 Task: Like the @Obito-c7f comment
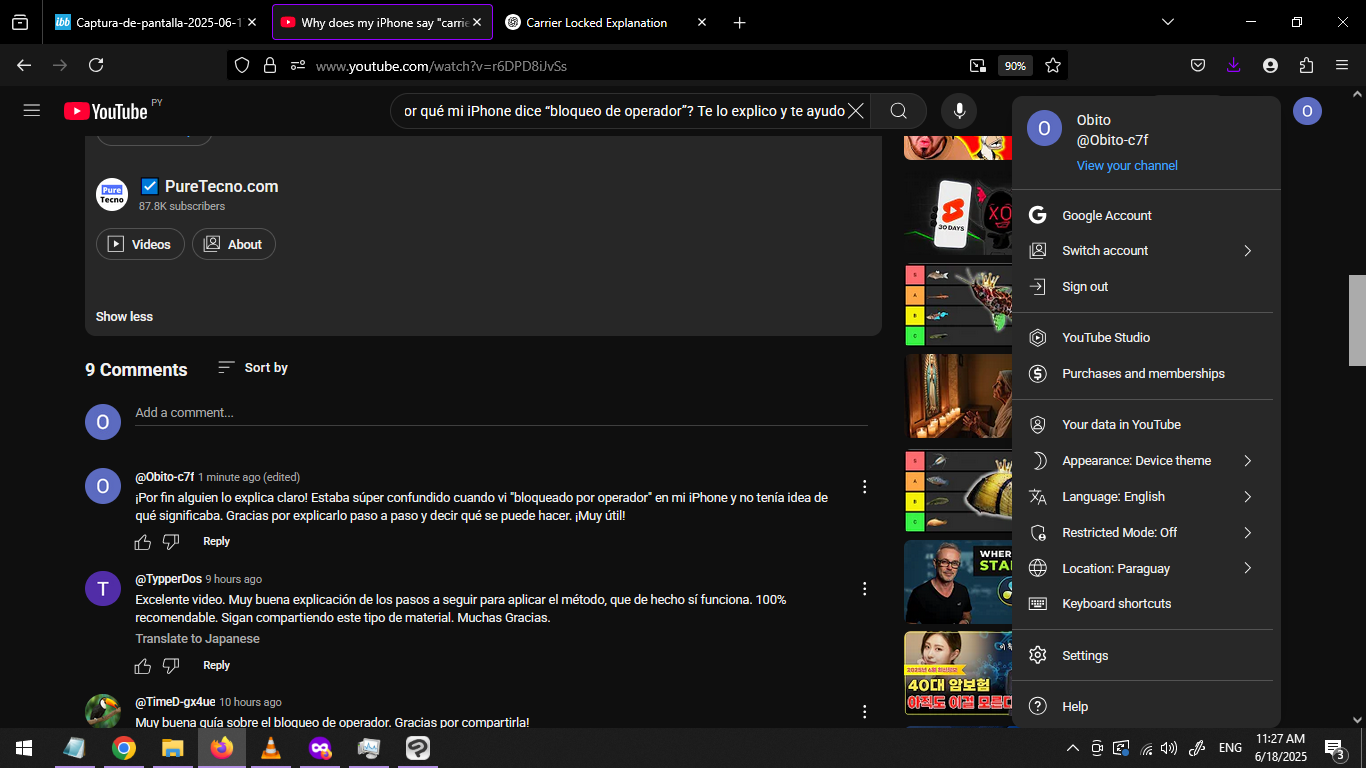[x=143, y=542]
